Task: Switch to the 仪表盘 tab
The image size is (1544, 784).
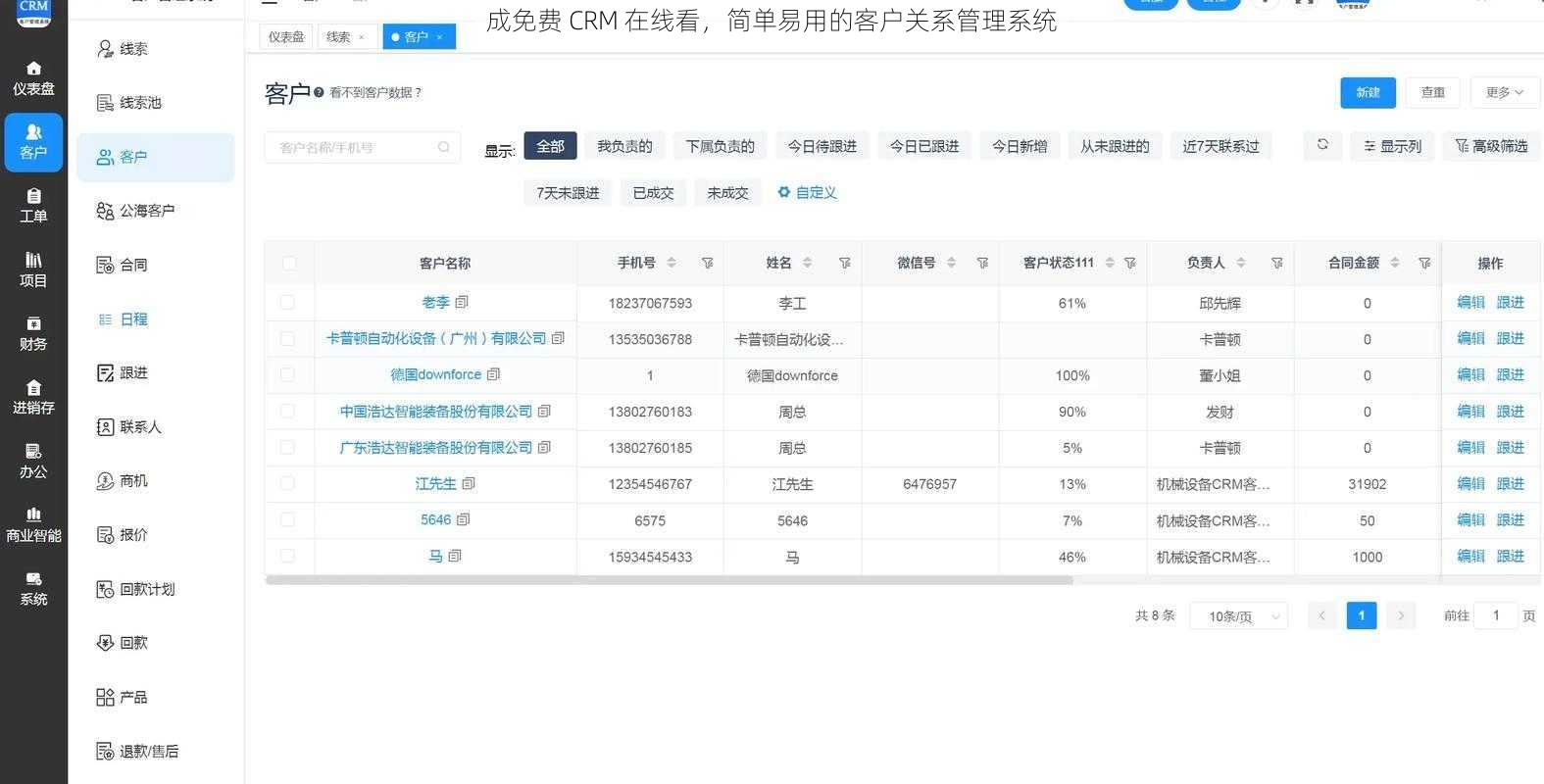Action: [x=286, y=37]
